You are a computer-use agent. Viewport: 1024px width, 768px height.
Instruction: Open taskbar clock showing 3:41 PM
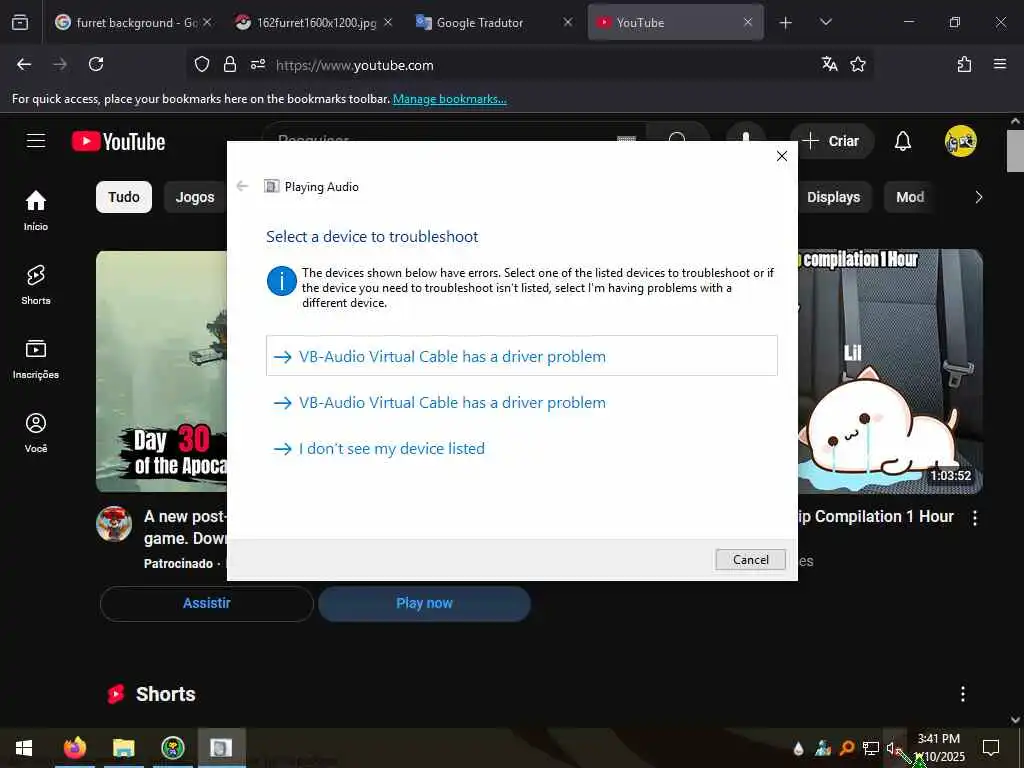pyautogui.click(x=939, y=748)
